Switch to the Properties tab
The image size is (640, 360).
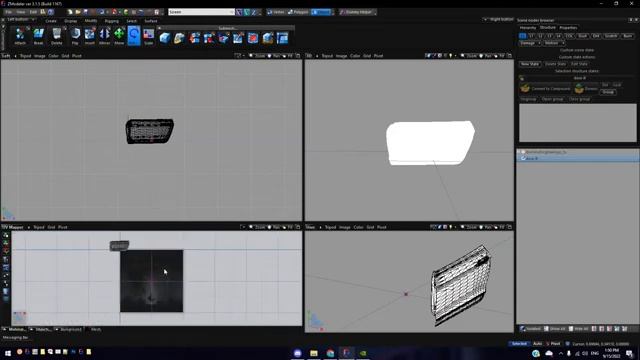click(x=568, y=28)
